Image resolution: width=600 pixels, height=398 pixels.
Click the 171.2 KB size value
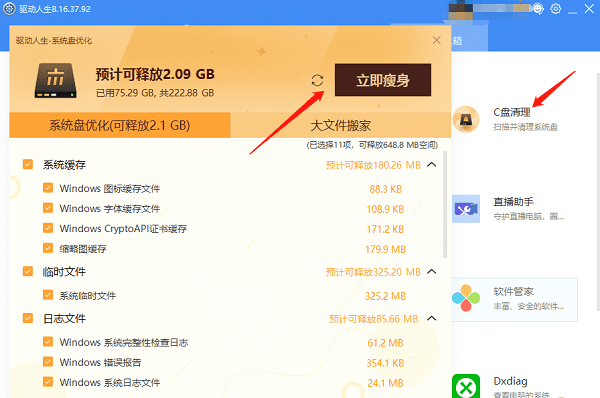coord(385,229)
